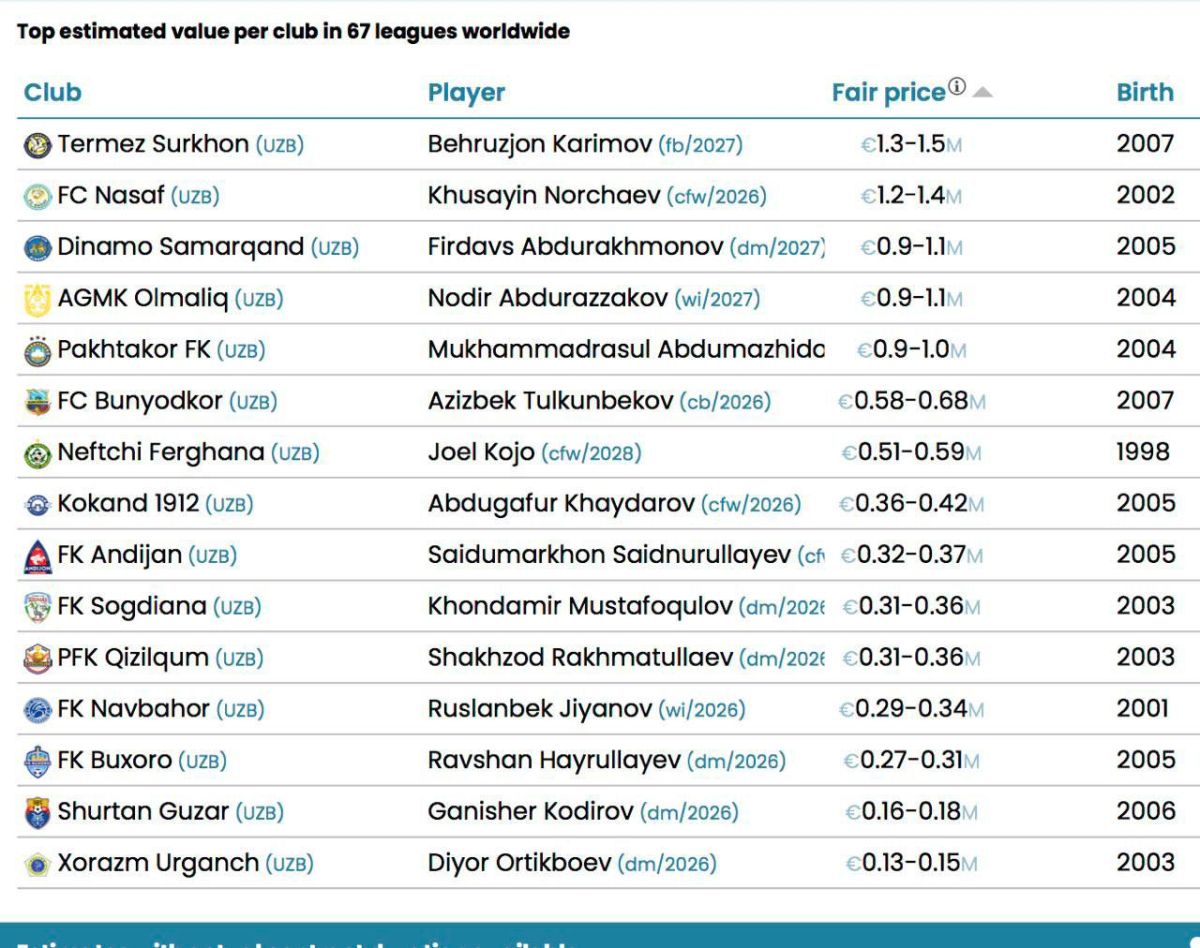Click the FK Andijan club badge

click(37, 556)
